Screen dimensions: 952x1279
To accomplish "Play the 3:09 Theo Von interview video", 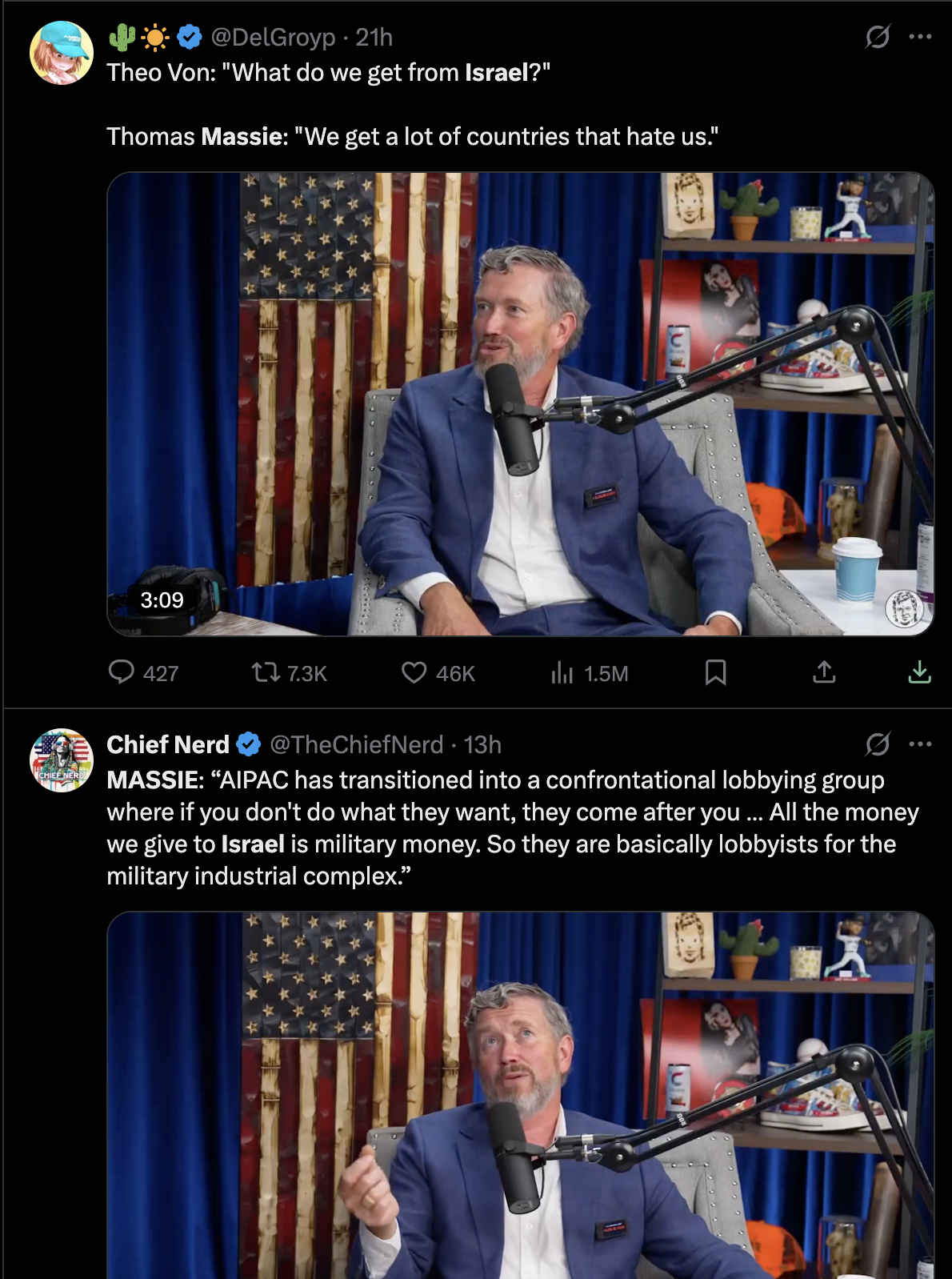I will (521, 404).
